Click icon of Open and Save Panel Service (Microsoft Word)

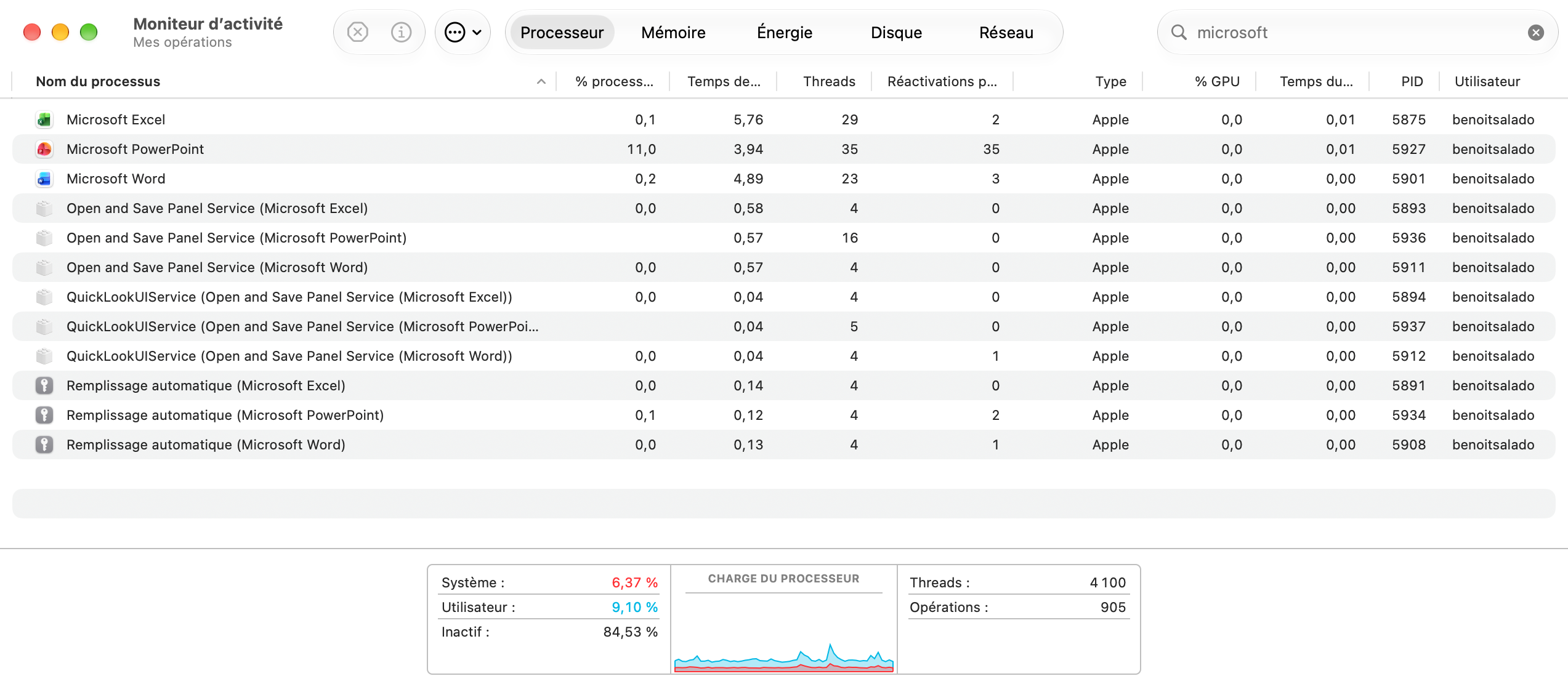tap(44, 267)
